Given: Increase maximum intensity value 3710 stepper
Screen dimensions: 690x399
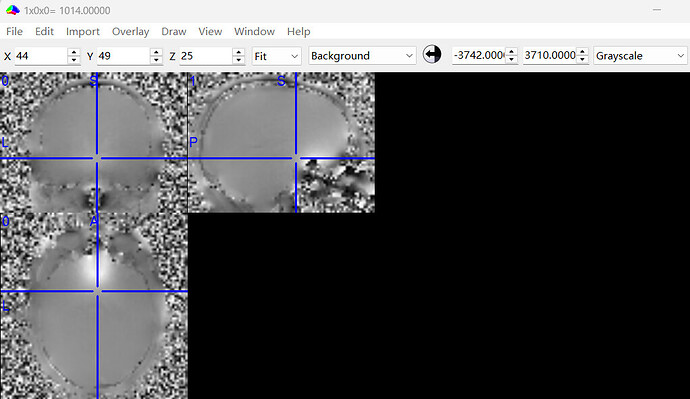Looking at the screenshot, I should tap(582, 51).
